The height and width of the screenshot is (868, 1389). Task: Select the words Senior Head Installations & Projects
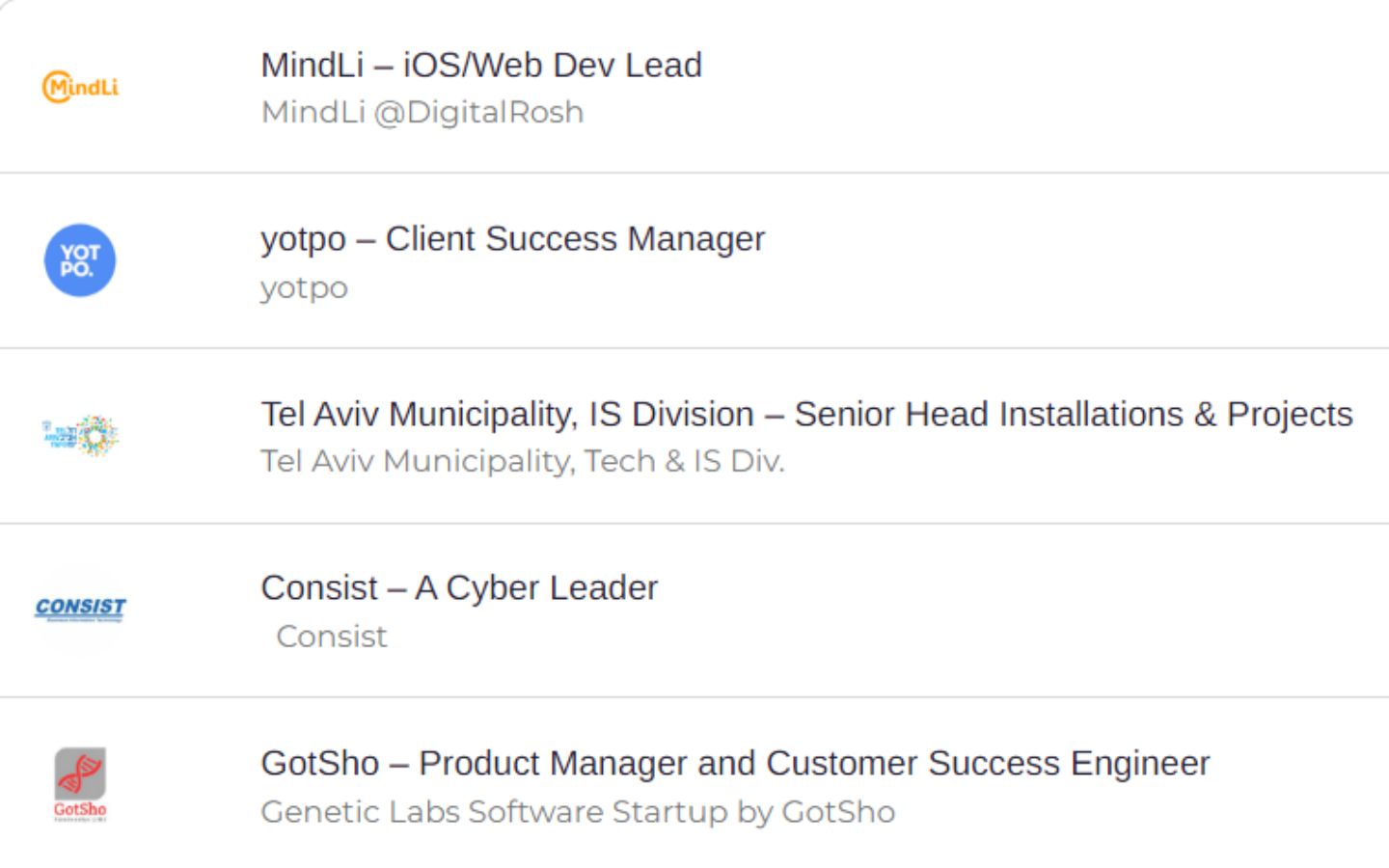1074,414
